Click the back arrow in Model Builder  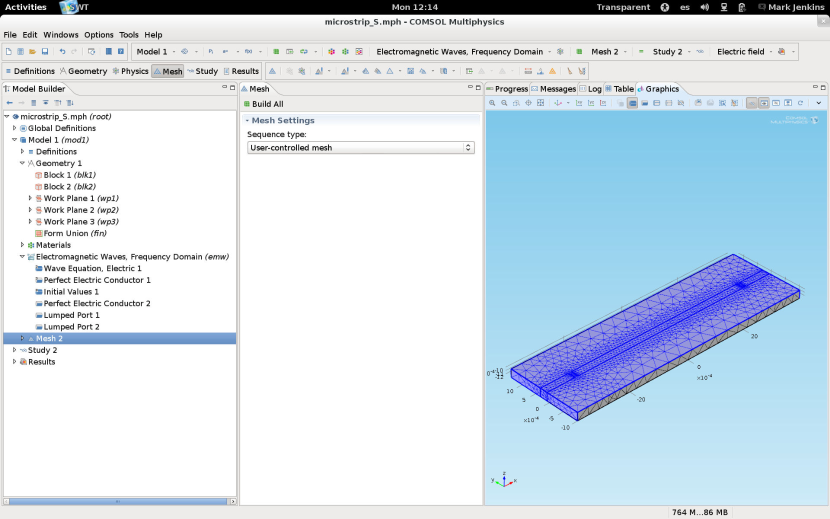[9, 103]
